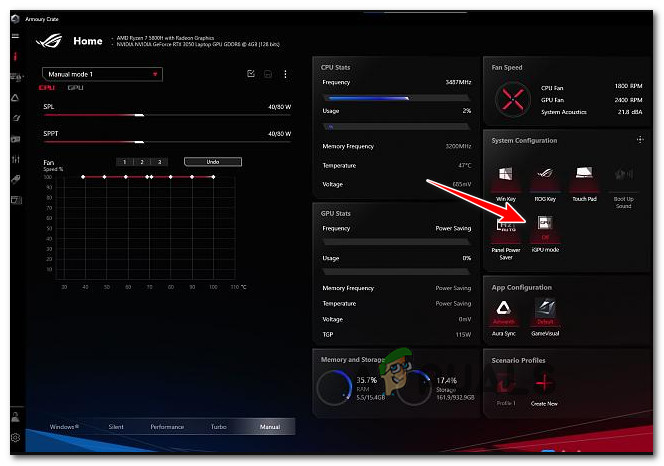Open the tag-shaped Featured icon in the sidebar

pyautogui.click(x=16, y=180)
